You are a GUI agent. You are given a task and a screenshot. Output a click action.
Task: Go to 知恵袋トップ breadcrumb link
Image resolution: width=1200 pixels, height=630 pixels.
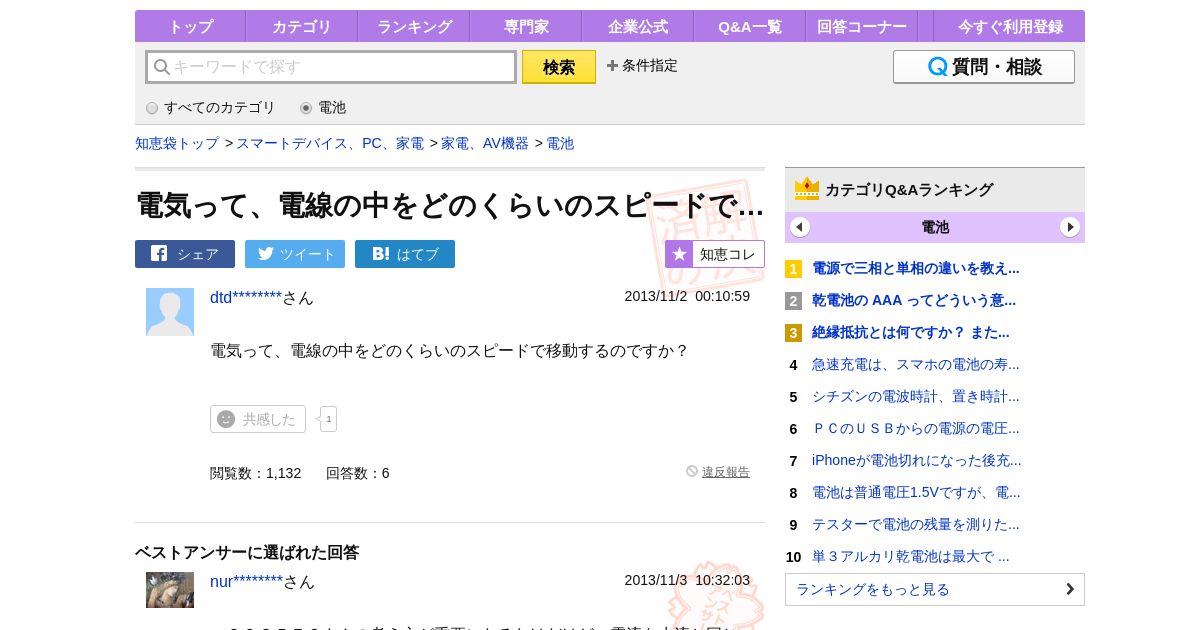177,143
